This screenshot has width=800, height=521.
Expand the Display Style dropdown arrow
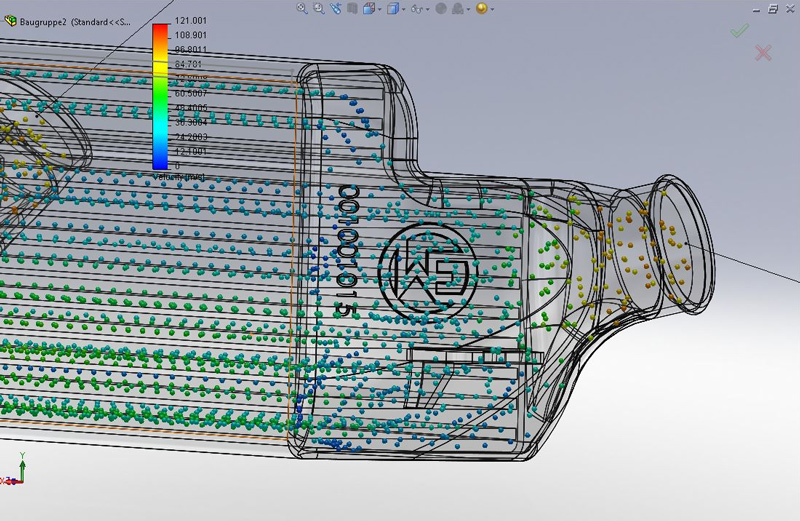[403, 9]
